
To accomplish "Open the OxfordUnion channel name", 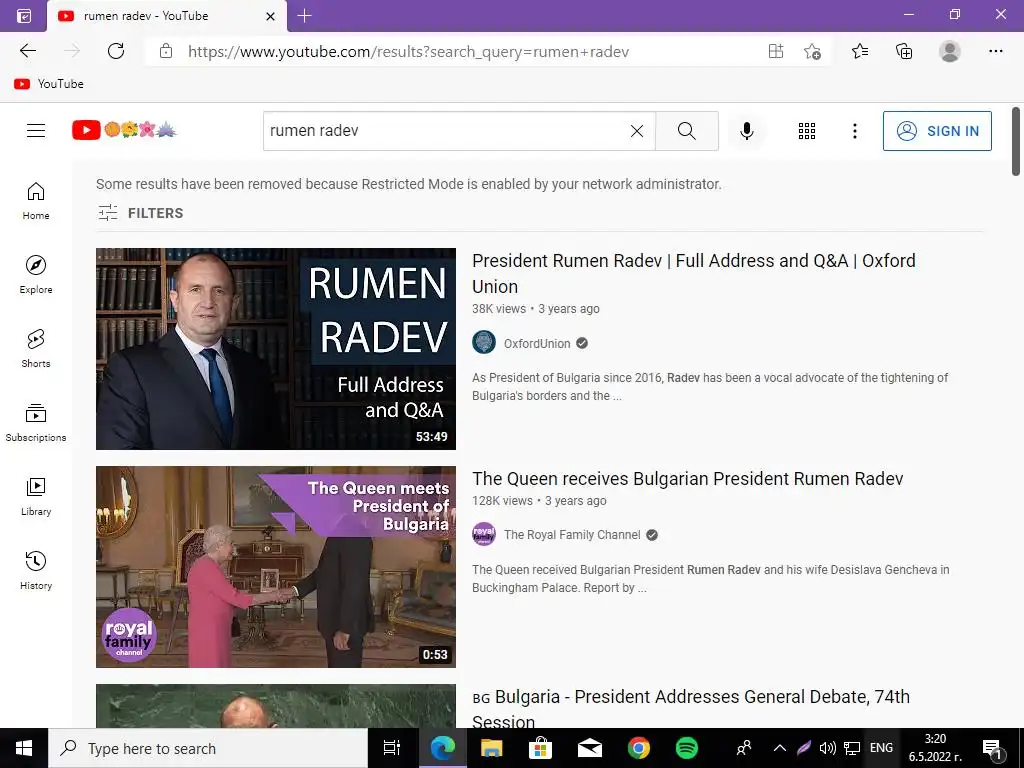I will tap(537, 344).
